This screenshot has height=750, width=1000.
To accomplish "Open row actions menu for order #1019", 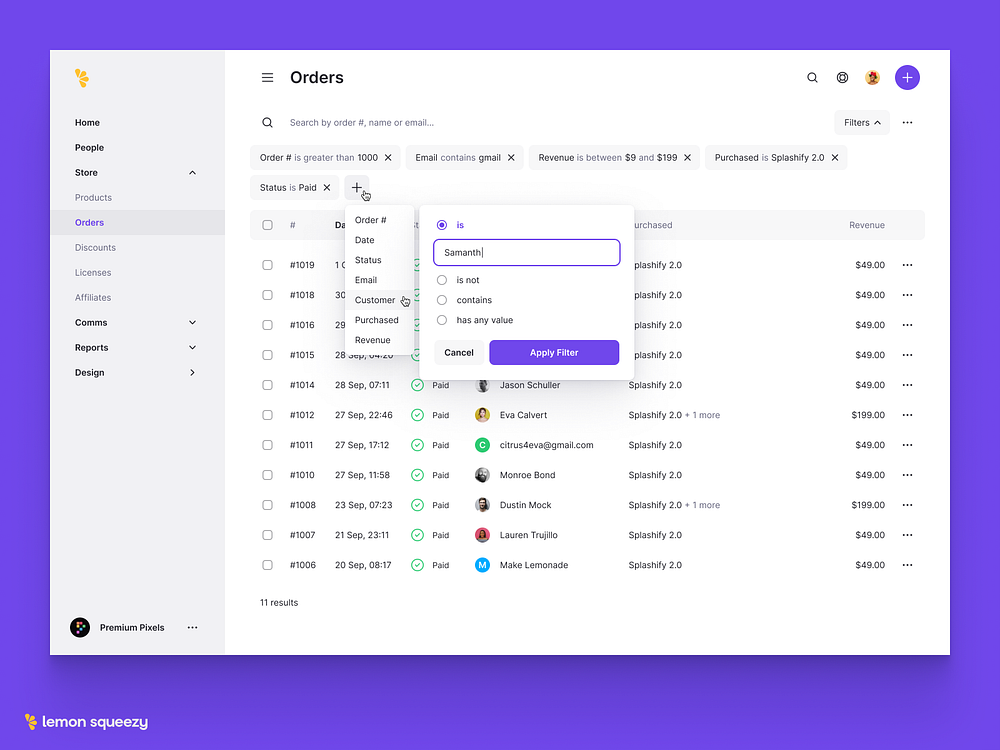I will [x=907, y=265].
